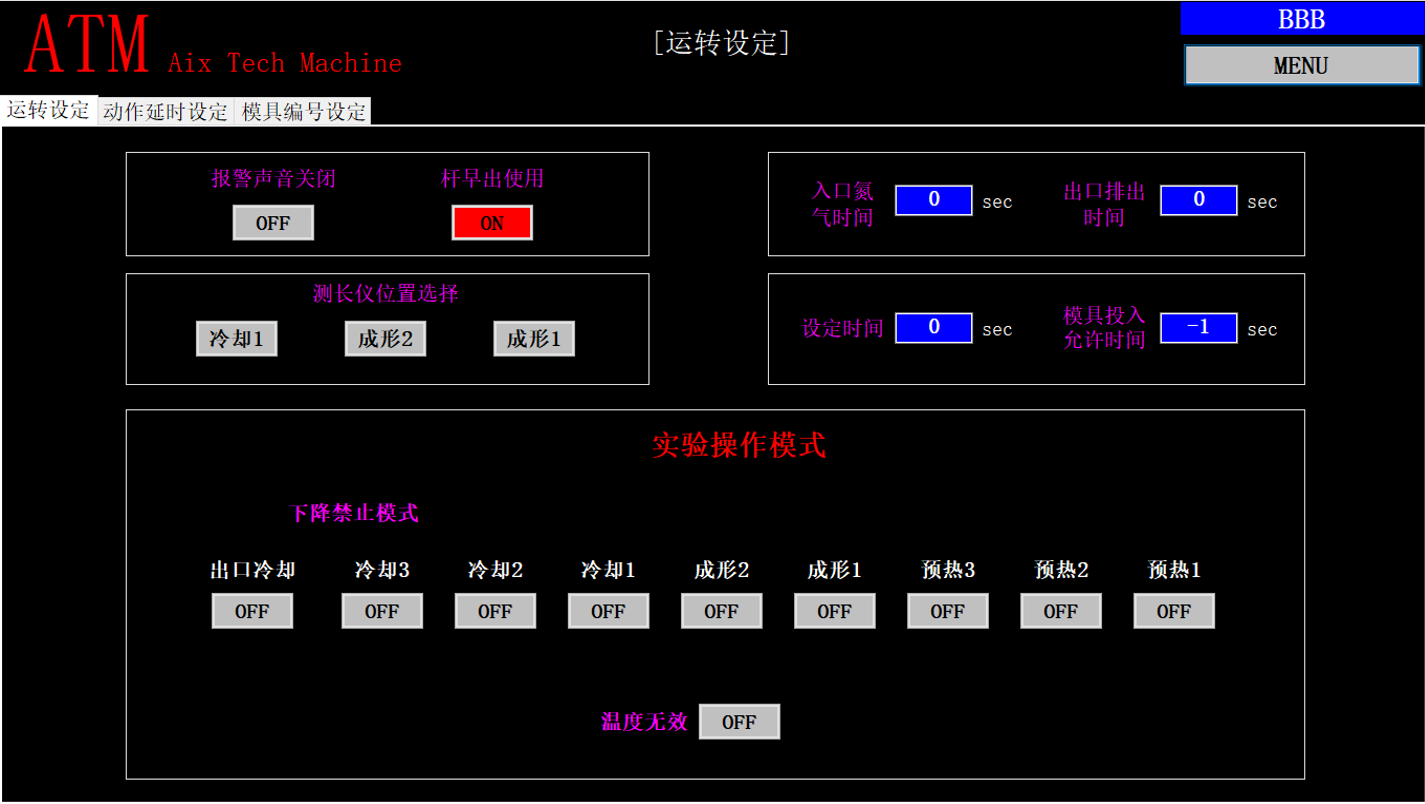Enable 预热1 descent prohibit mode

point(1173,610)
